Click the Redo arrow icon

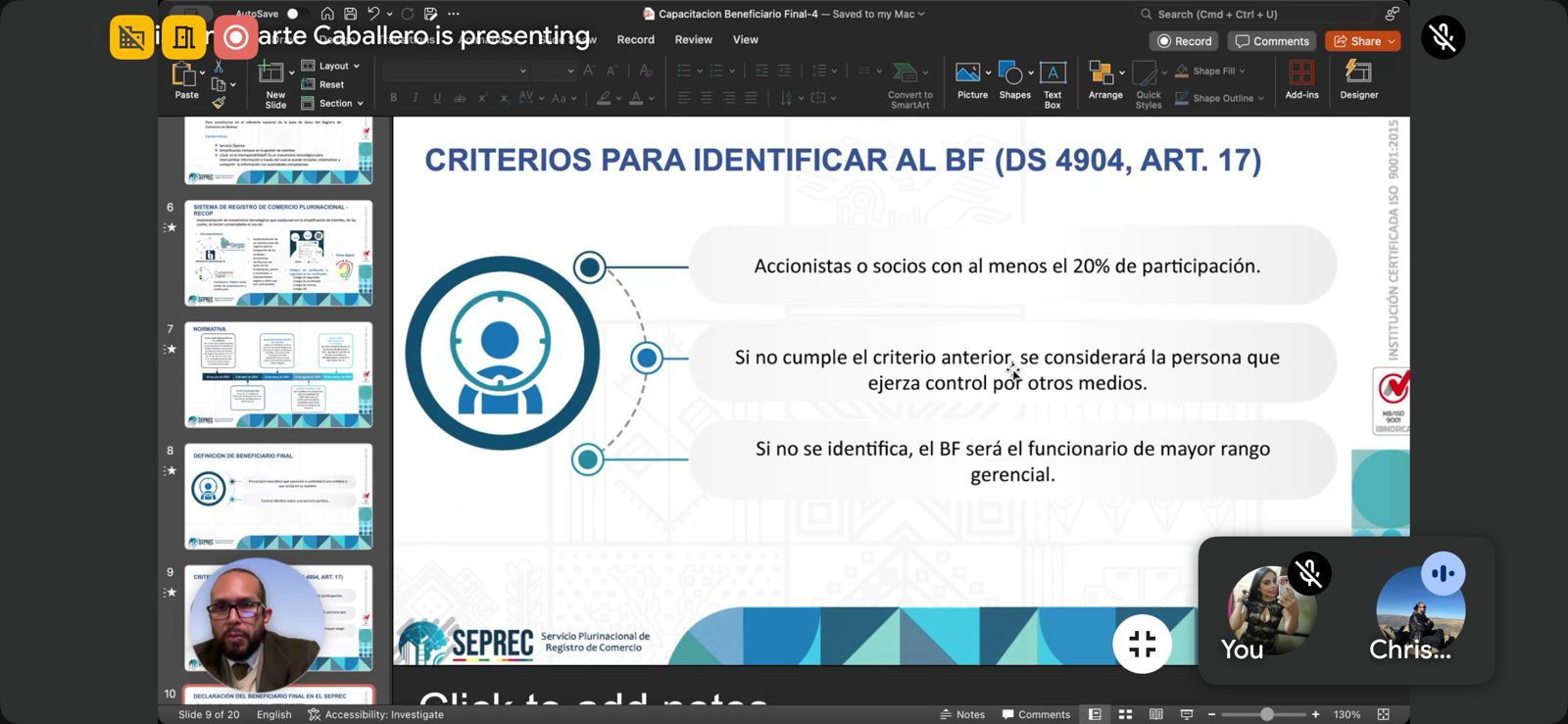pos(407,14)
